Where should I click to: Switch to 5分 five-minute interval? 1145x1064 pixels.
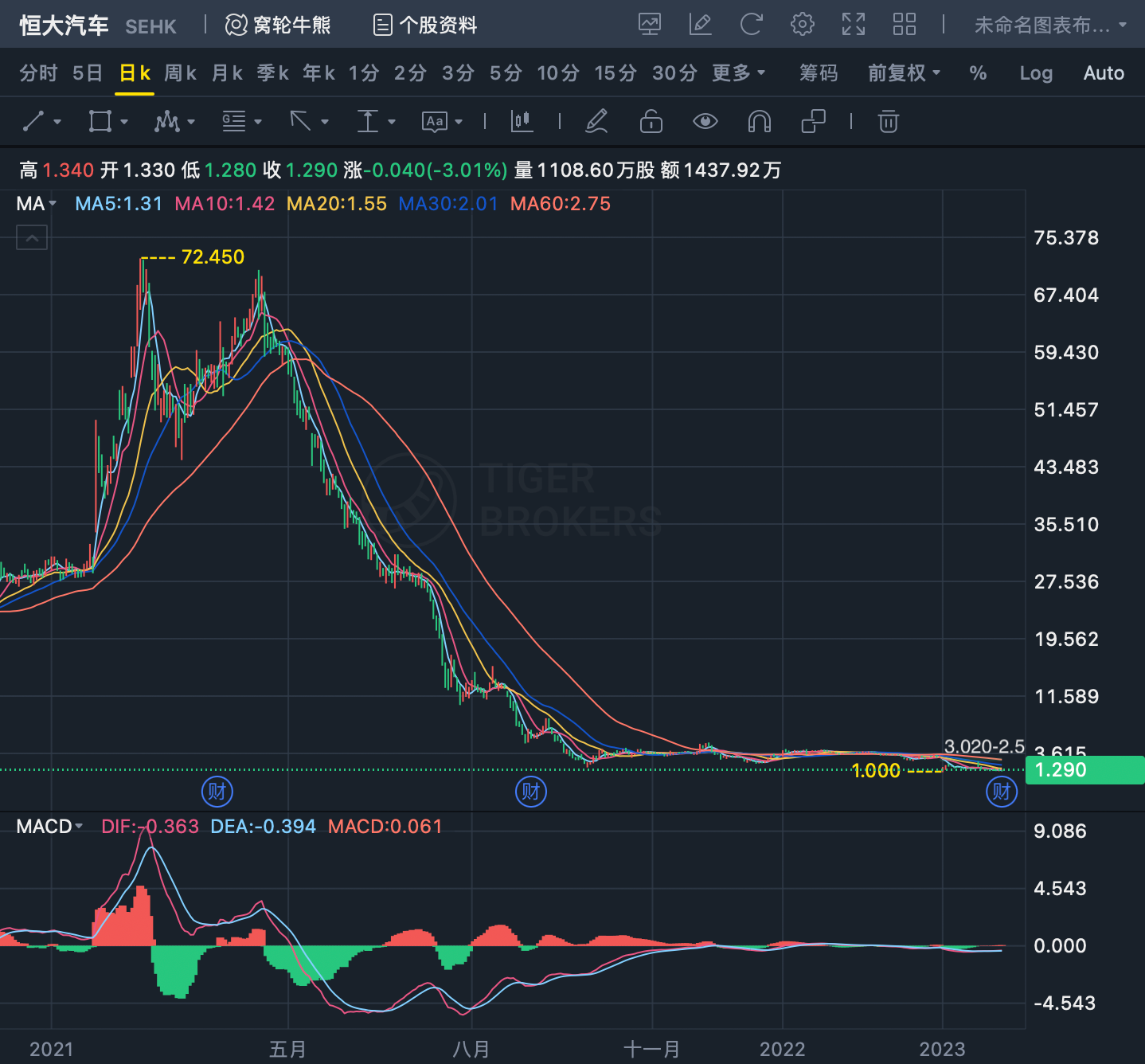tap(506, 73)
